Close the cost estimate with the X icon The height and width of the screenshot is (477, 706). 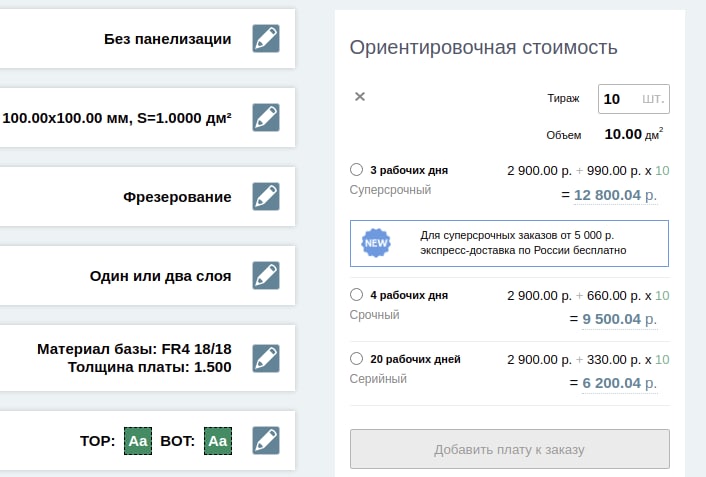click(x=360, y=96)
